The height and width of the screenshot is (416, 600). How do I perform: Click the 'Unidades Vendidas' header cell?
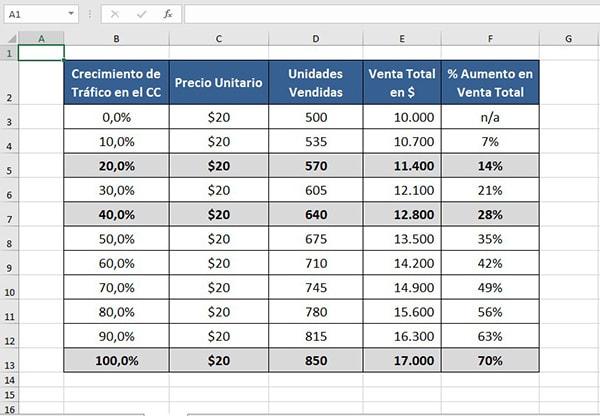coord(316,83)
